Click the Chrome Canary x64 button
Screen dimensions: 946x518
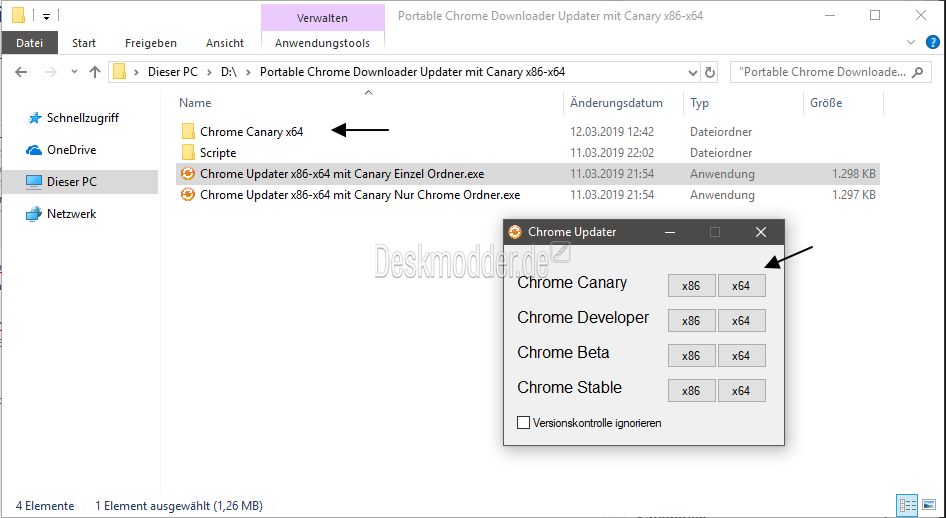(741, 286)
